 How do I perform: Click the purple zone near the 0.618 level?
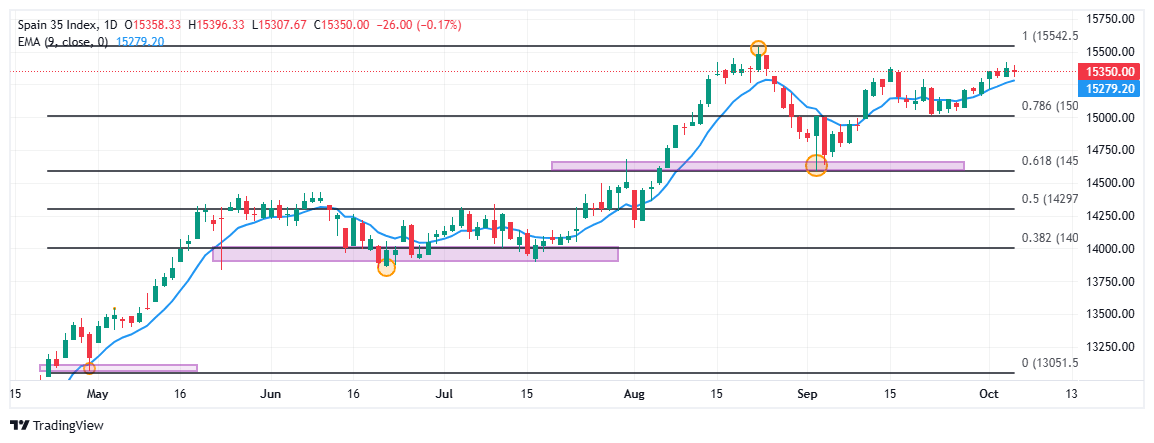click(757, 165)
